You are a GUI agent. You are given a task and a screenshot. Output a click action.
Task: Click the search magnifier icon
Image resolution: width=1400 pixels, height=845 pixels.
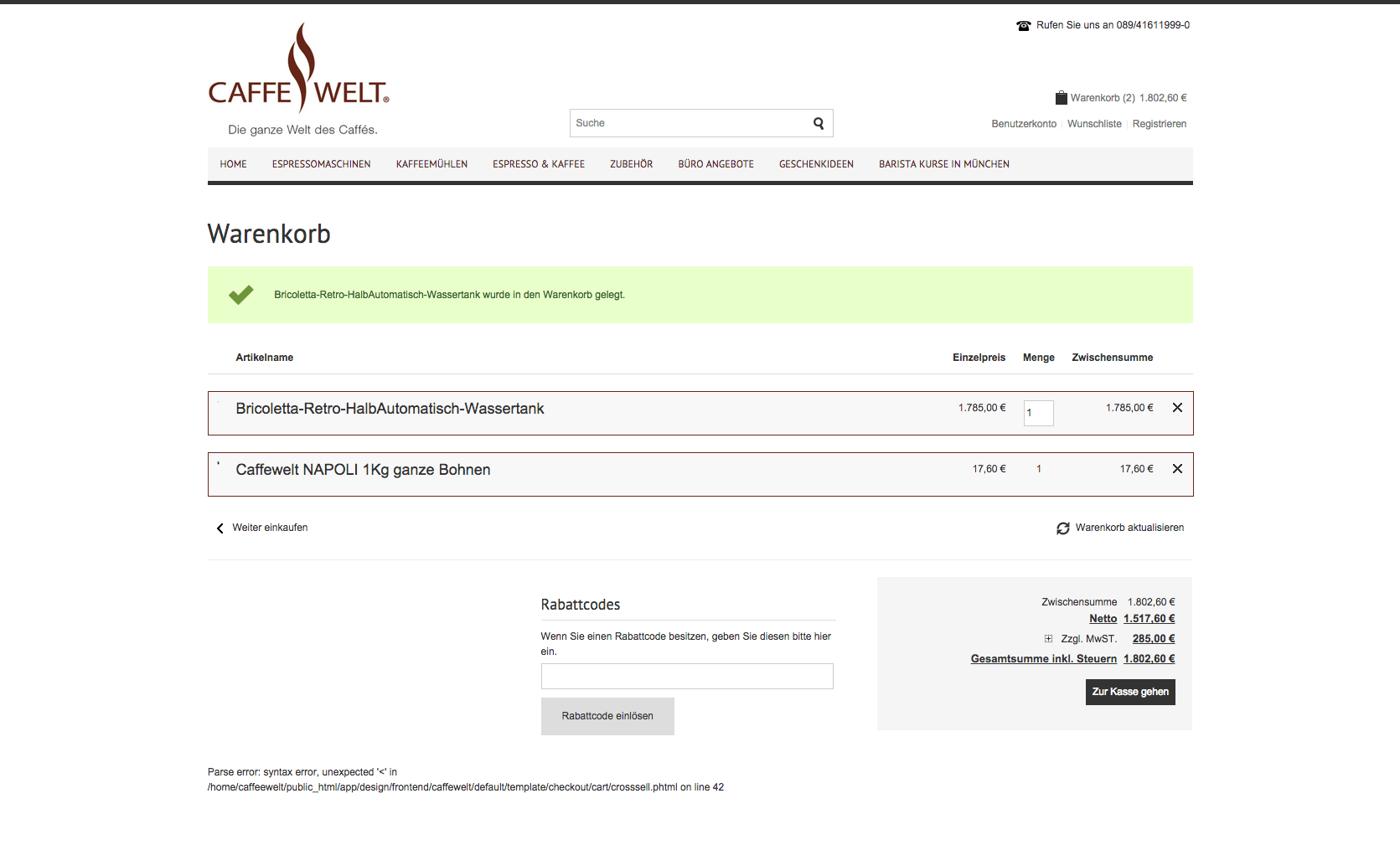819,123
